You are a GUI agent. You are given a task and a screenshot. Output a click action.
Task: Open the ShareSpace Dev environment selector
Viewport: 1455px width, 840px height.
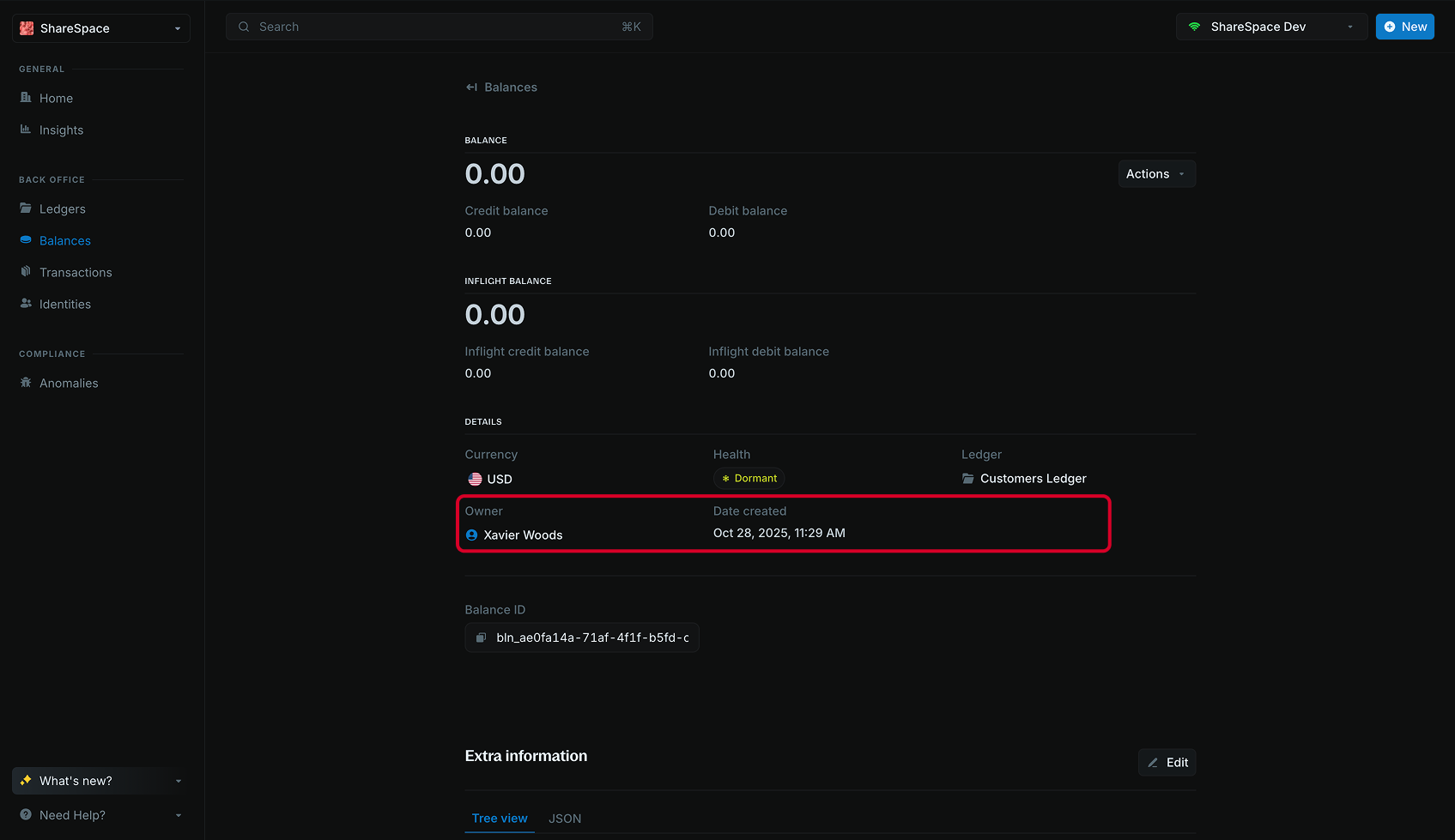(x=1271, y=27)
